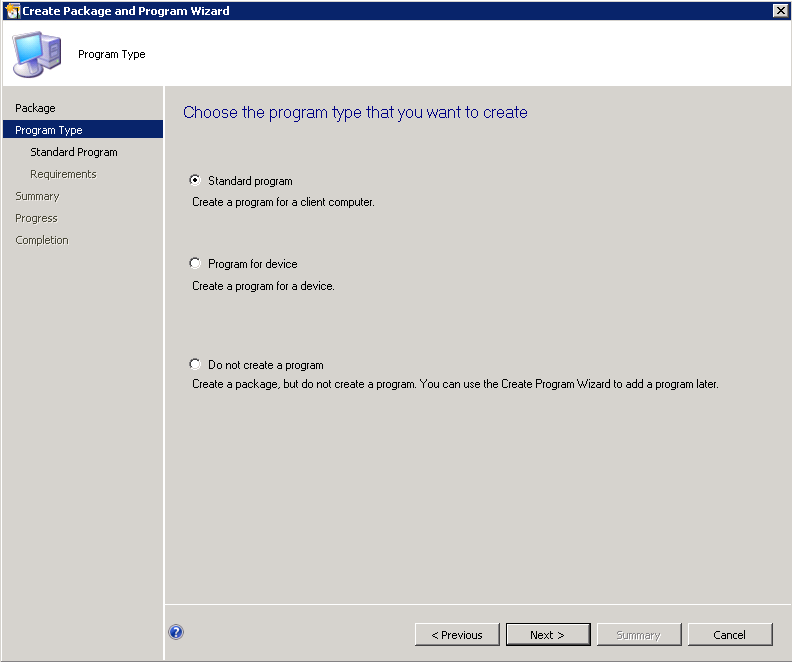Select the Standard program radio button
The height and width of the screenshot is (662, 792).
tap(194, 180)
